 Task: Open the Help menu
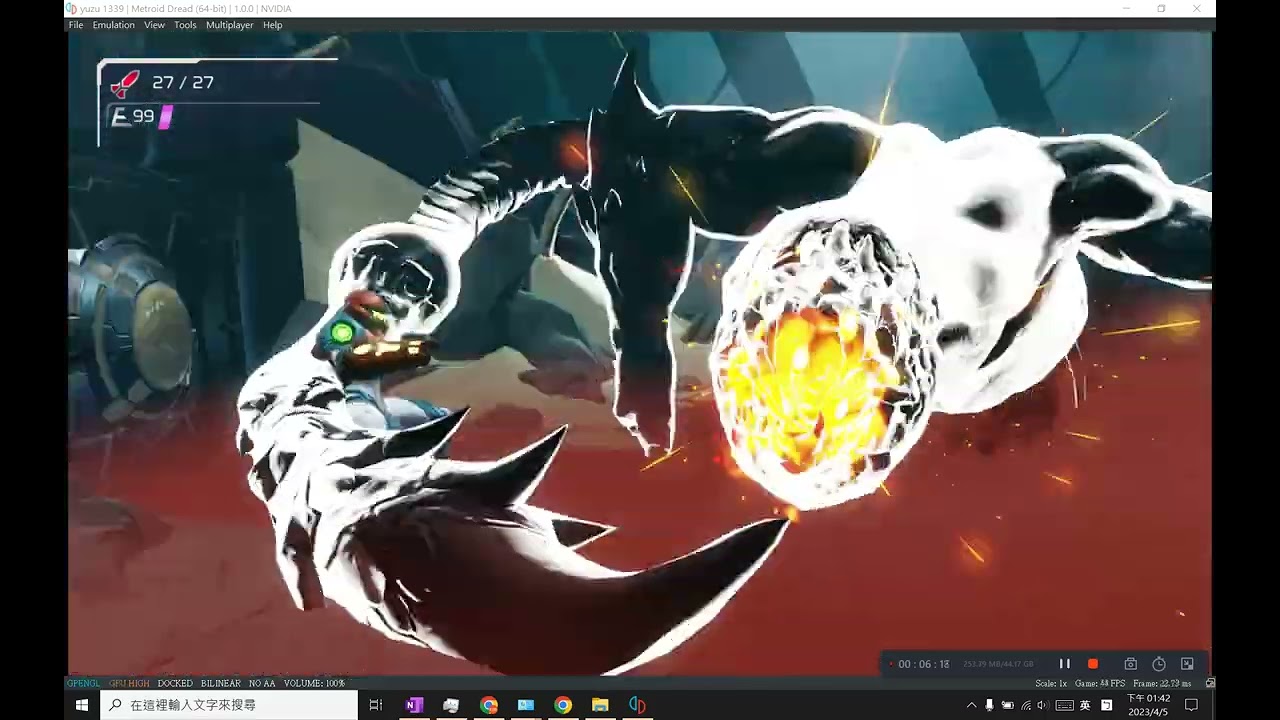point(272,25)
